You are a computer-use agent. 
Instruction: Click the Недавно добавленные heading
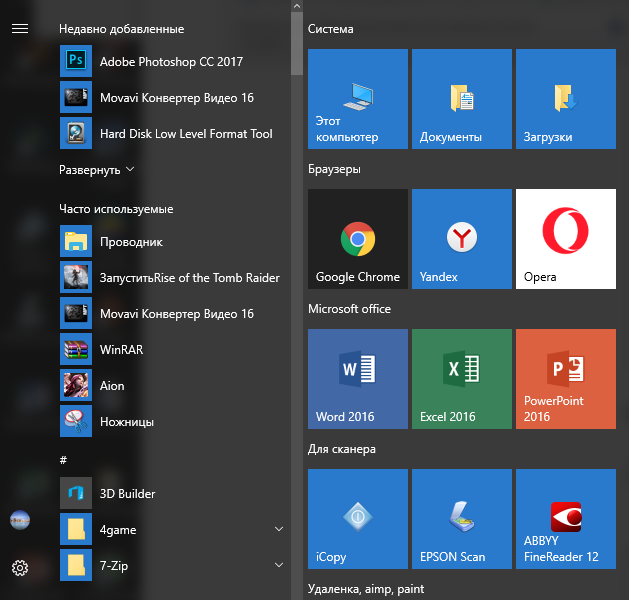(x=122, y=29)
